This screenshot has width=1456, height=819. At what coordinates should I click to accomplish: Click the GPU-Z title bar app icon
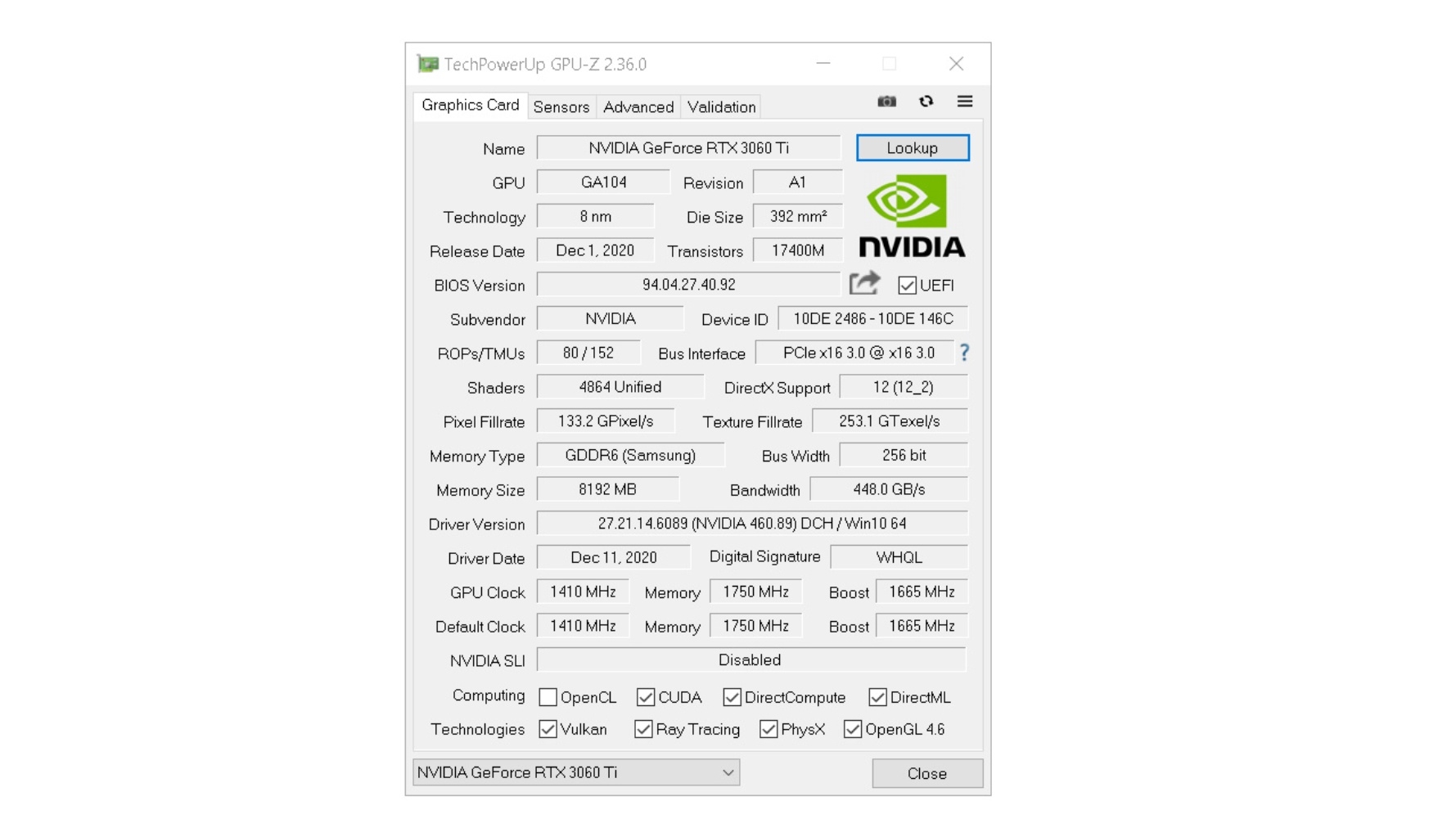427,64
